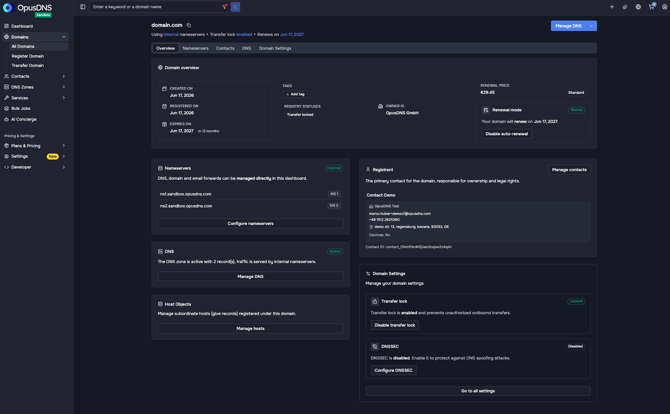This screenshot has height=414, width=670.
Task: Click the Transfer lock padlock icon
Action: (x=375, y=301)
